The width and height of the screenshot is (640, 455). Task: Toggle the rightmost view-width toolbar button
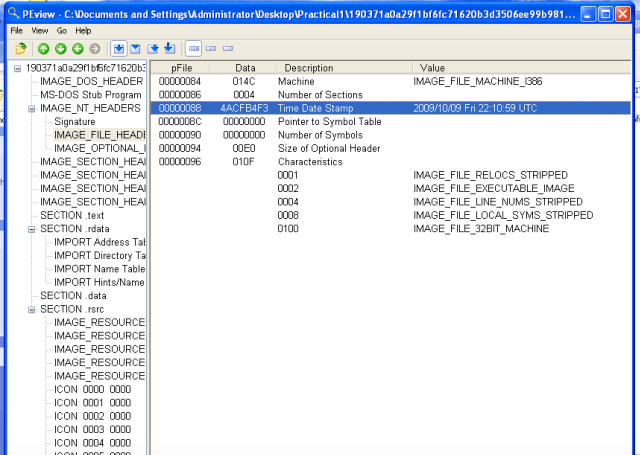pos(228,48)
